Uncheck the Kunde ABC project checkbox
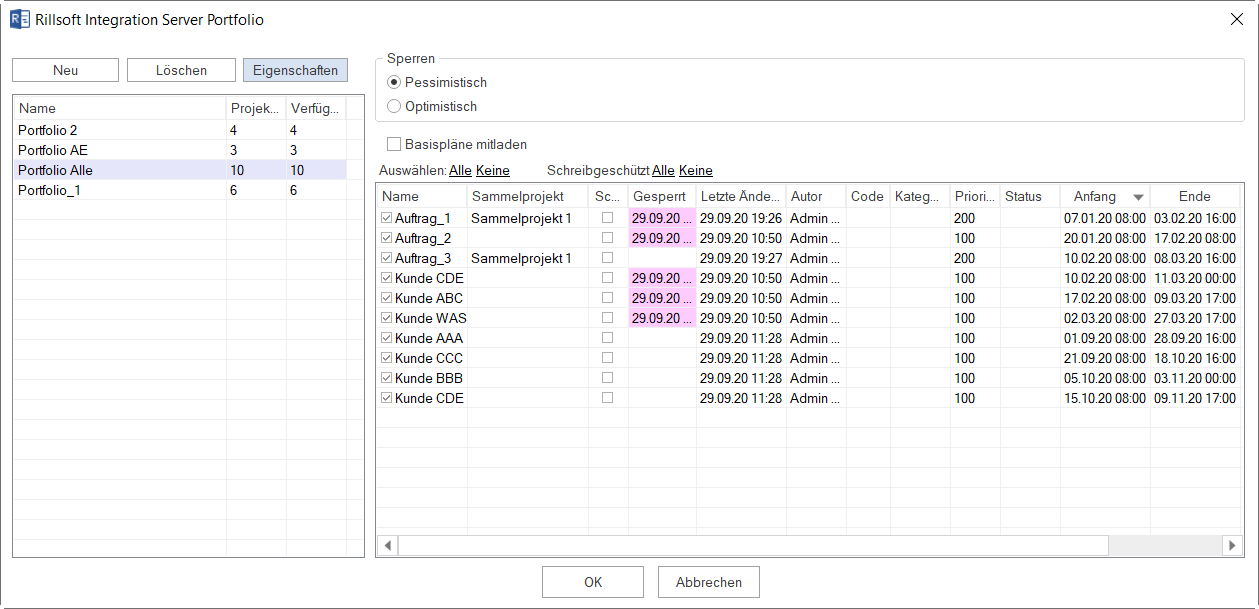 pos(387,298)
